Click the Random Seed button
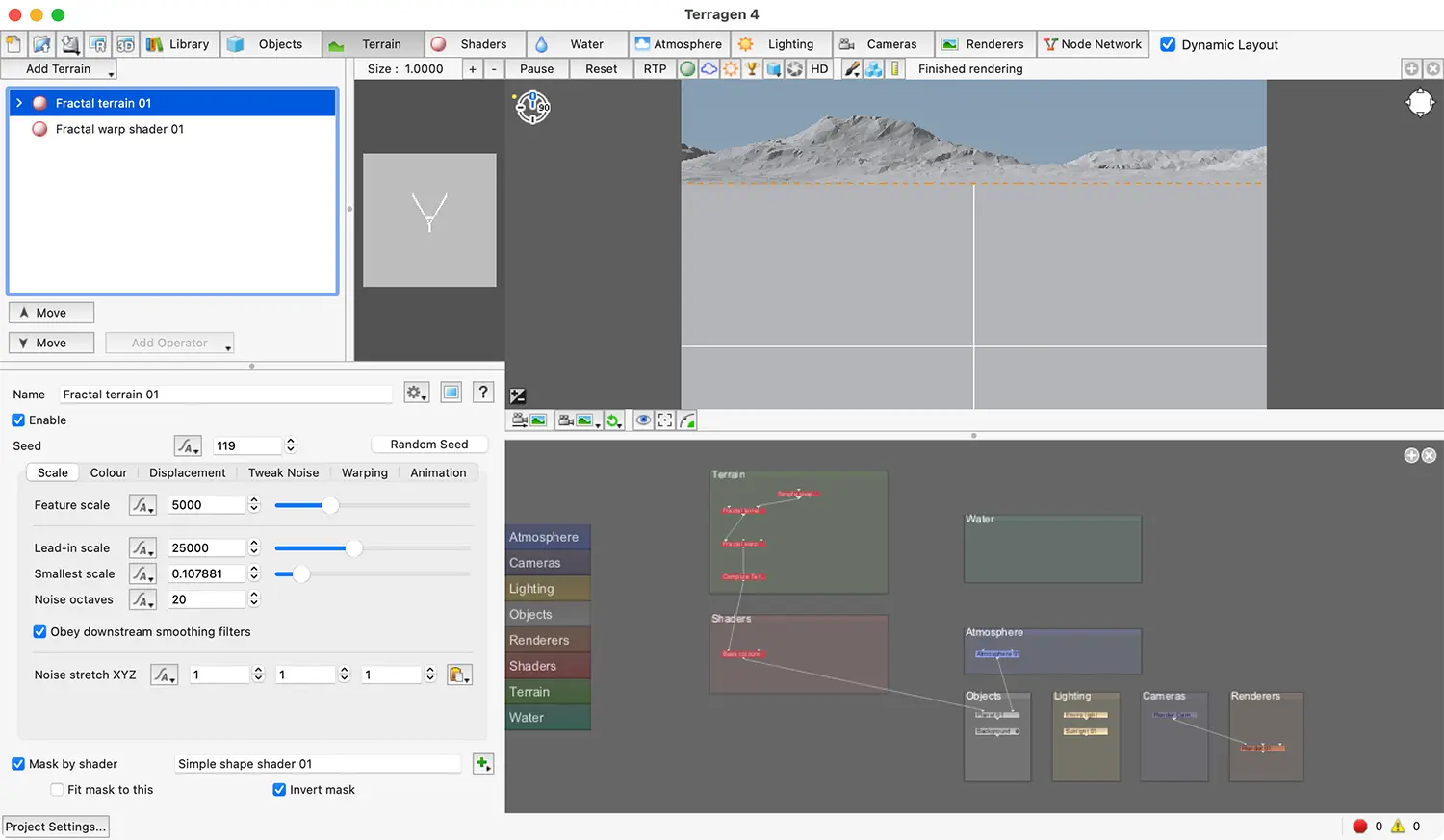Screen dimensions: 1444x840 (429, 445)
